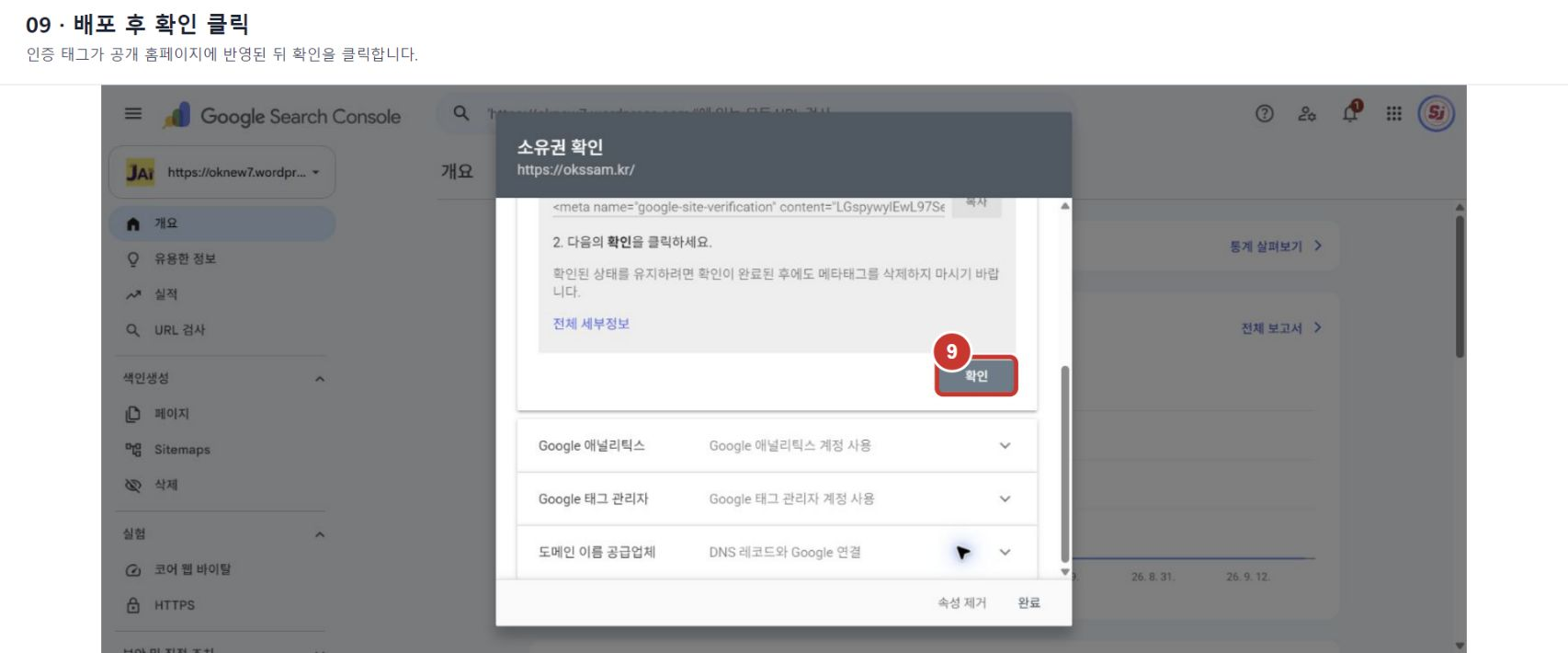Open the 전체 세부정보 link
This screenshot has height=653, width=1568.
pyautogui.click(x=591, y=324)
